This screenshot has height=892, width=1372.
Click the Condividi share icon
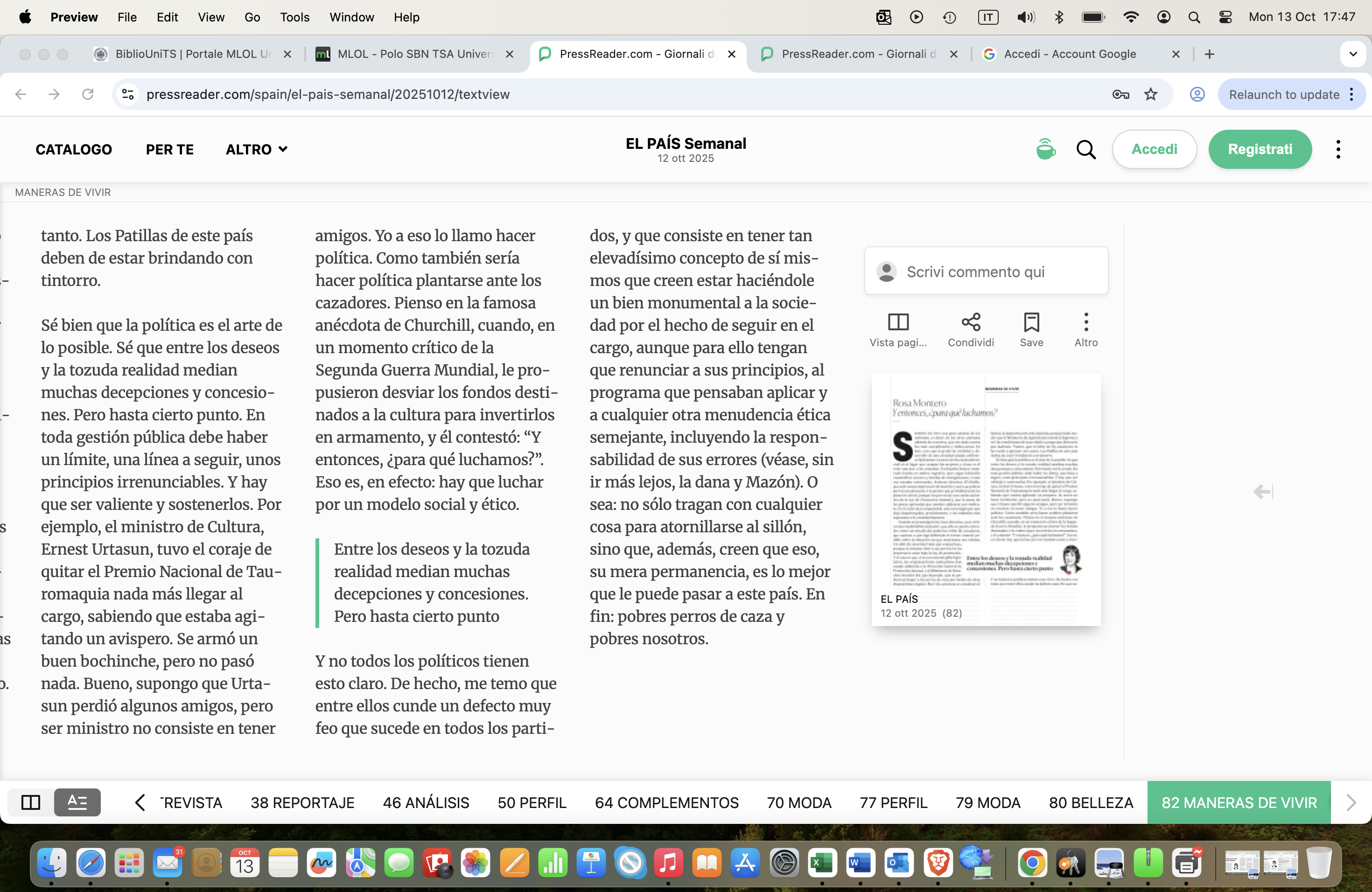pyautogui.click(x=971, y=322)
